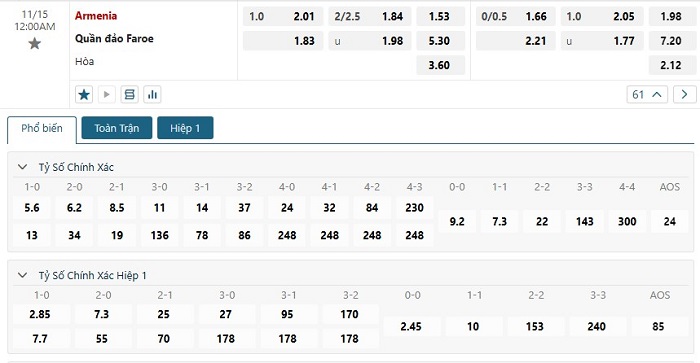This screenshot has width=700, height=363.
Task: Collapse Tỷ Số Chính Xác Hiệp 1 section
Action: (22, 275)
